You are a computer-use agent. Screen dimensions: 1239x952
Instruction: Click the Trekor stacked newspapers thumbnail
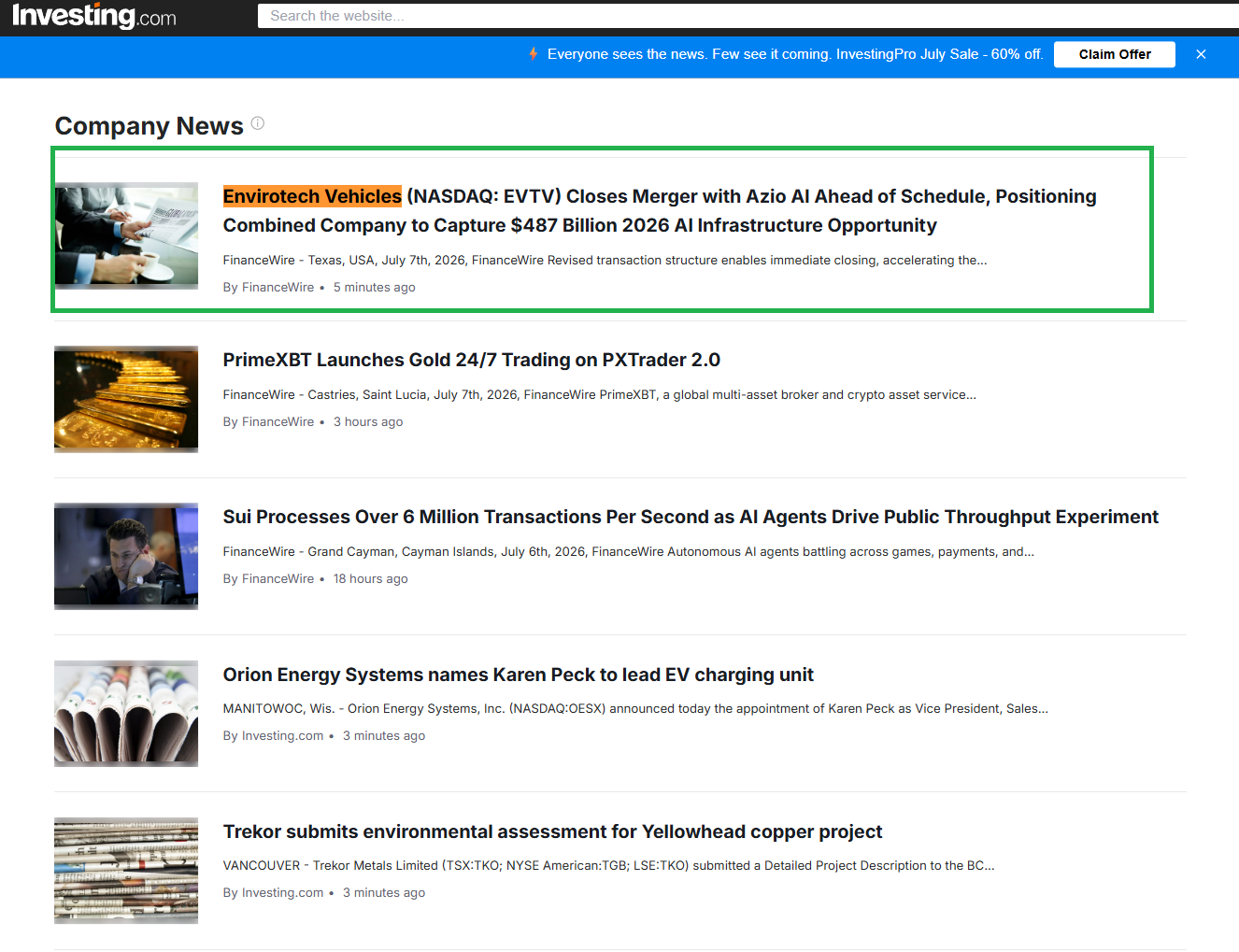[x=126, y=871]
